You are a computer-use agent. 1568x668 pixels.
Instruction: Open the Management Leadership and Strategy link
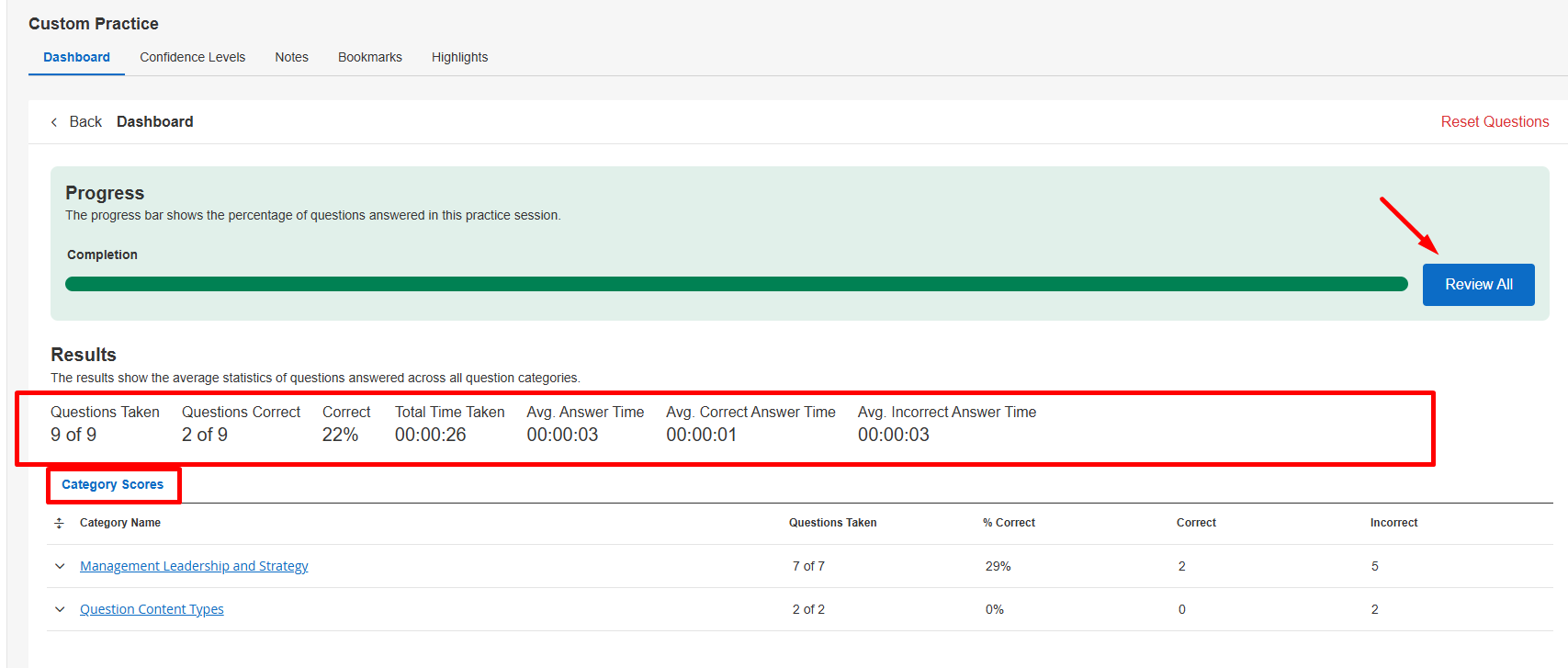click(194, 566)
